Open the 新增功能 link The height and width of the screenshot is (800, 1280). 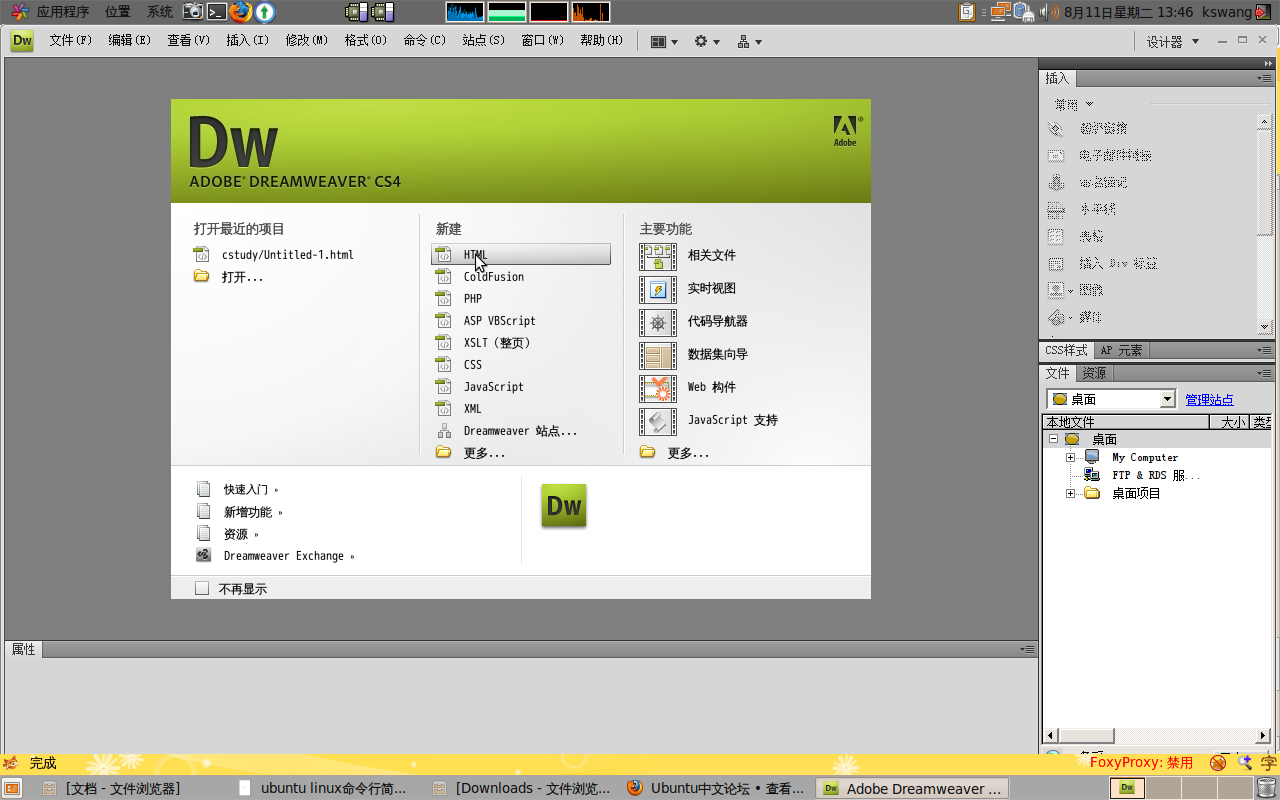point(247,512)
